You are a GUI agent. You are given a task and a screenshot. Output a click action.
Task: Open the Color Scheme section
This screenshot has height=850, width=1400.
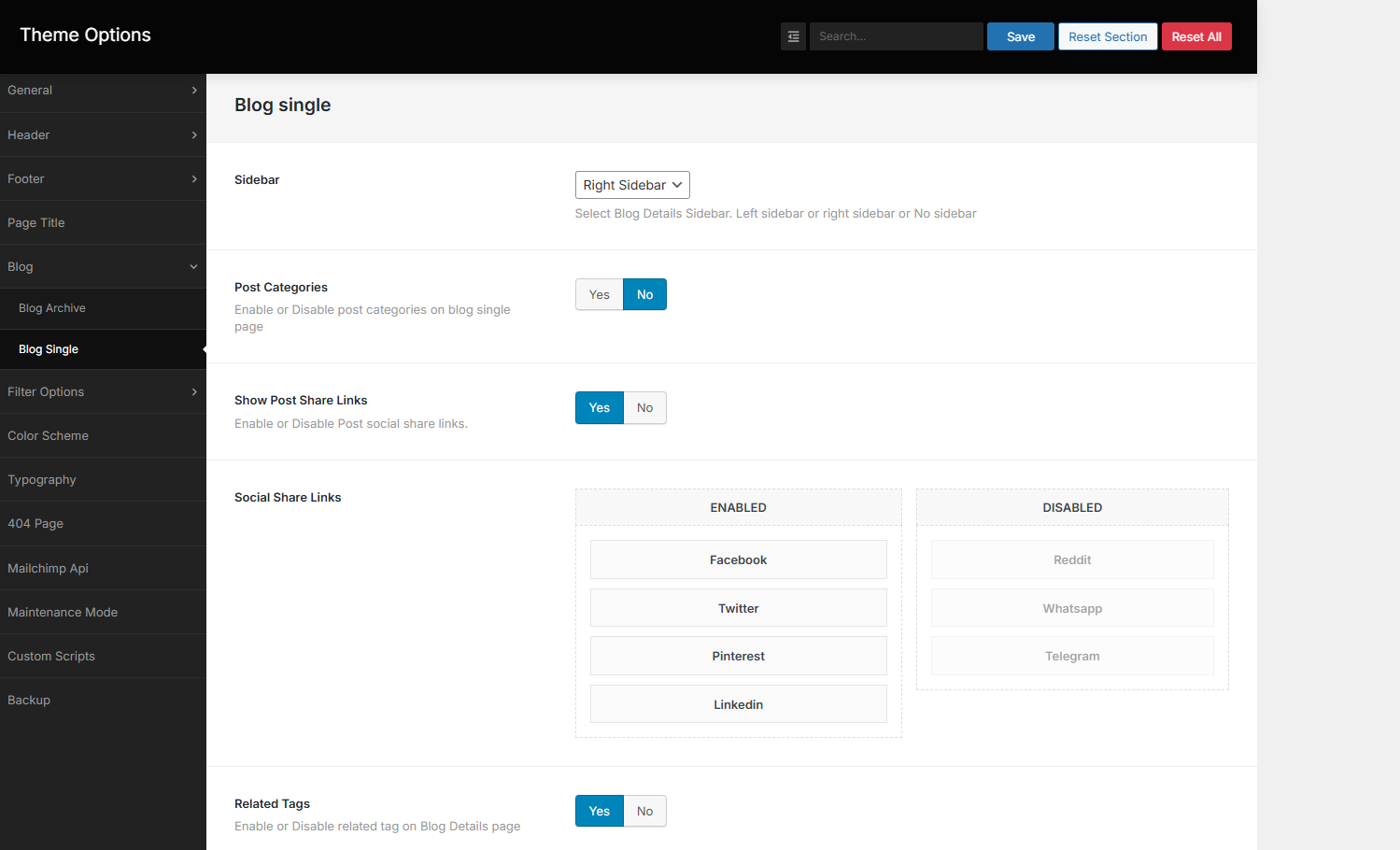[x=49, y=436]
